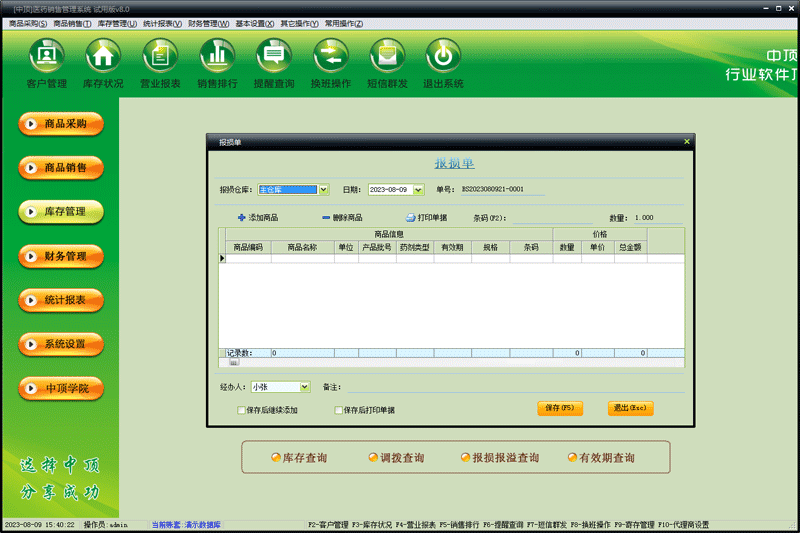The height and width of the screenshot is (533, 800).
Task: Select the 中顶学院 sidebar button
Action: [x=61, y=389]
